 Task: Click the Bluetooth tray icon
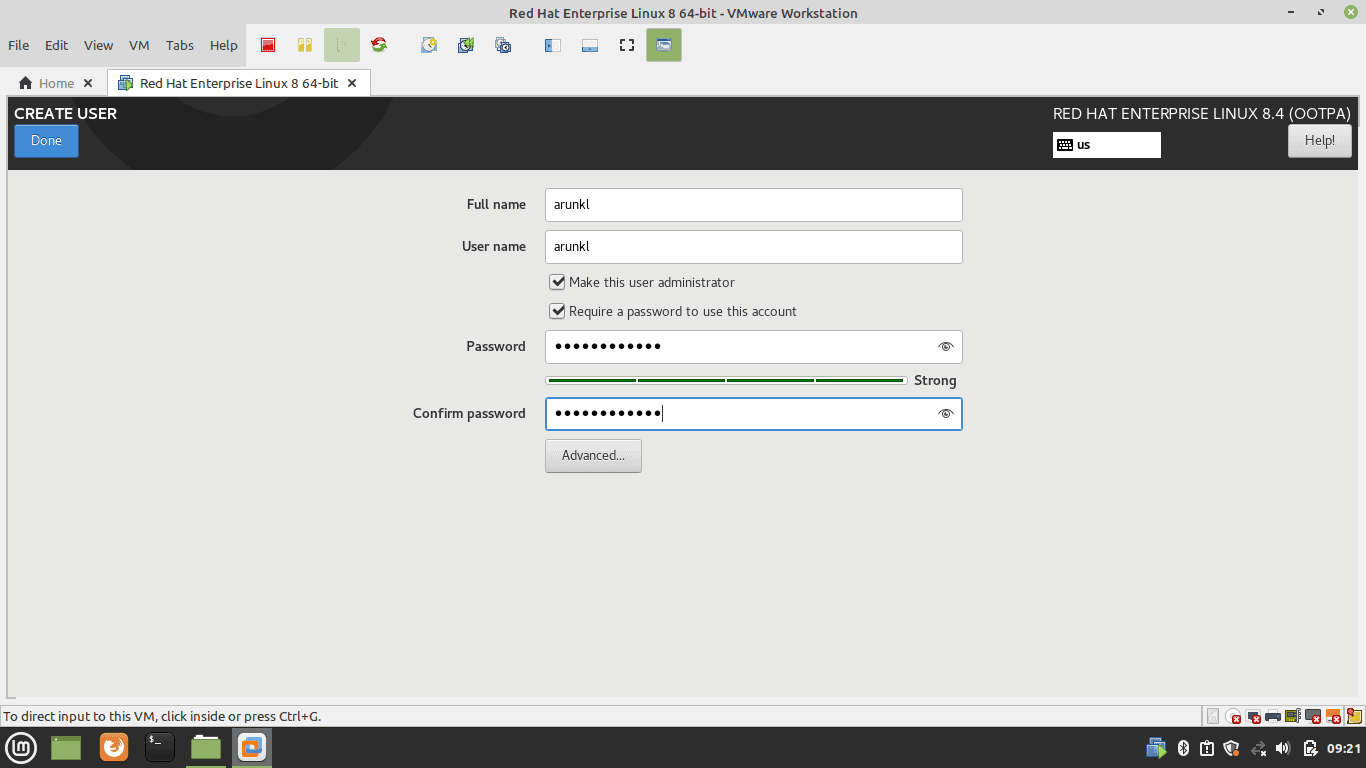click(1182, 748)
